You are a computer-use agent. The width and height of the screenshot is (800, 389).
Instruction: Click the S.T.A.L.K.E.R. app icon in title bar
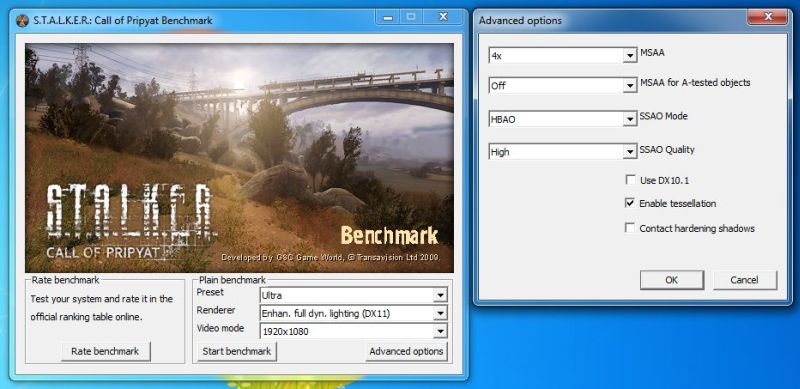point(22,20)
